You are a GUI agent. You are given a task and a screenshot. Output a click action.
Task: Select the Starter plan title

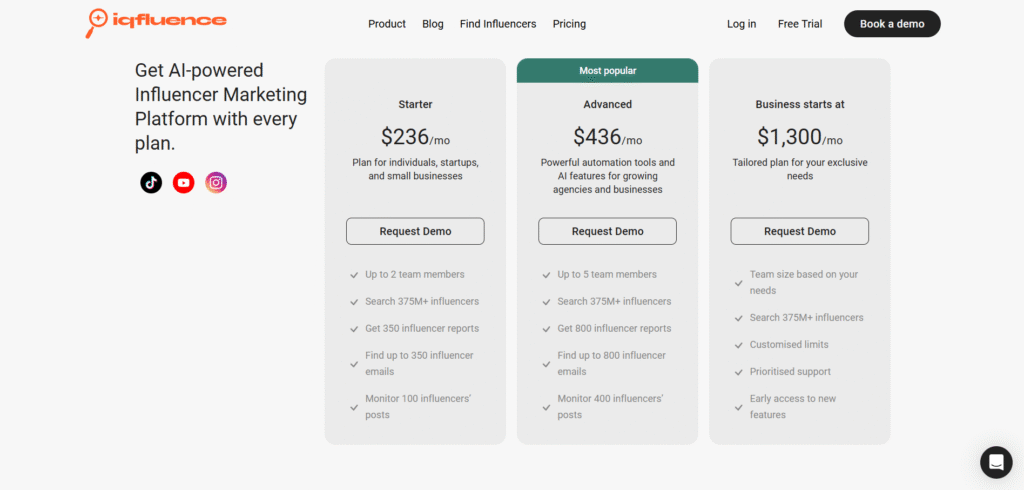pos(415,104)
